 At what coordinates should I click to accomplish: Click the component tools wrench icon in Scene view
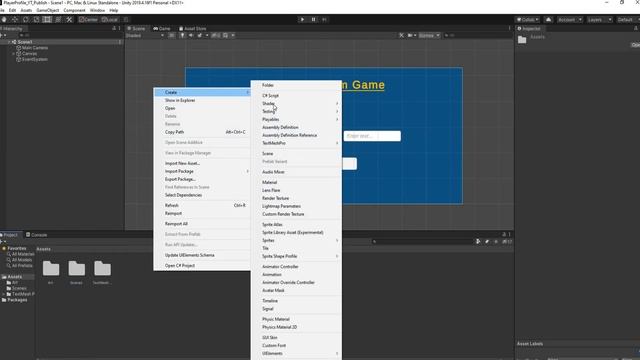401,36
